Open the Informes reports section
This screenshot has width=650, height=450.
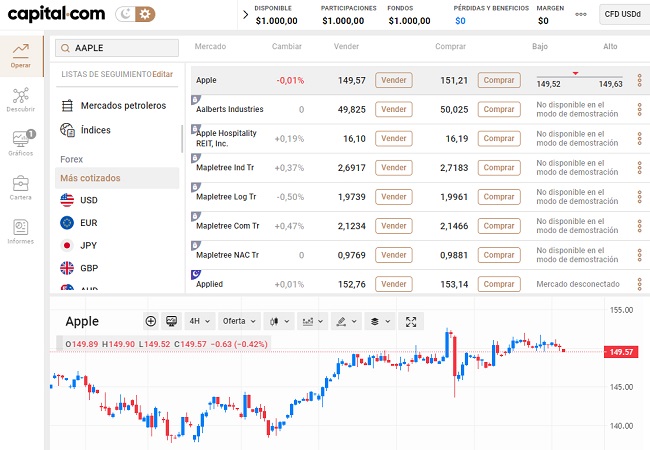click(x=21, y=232)
